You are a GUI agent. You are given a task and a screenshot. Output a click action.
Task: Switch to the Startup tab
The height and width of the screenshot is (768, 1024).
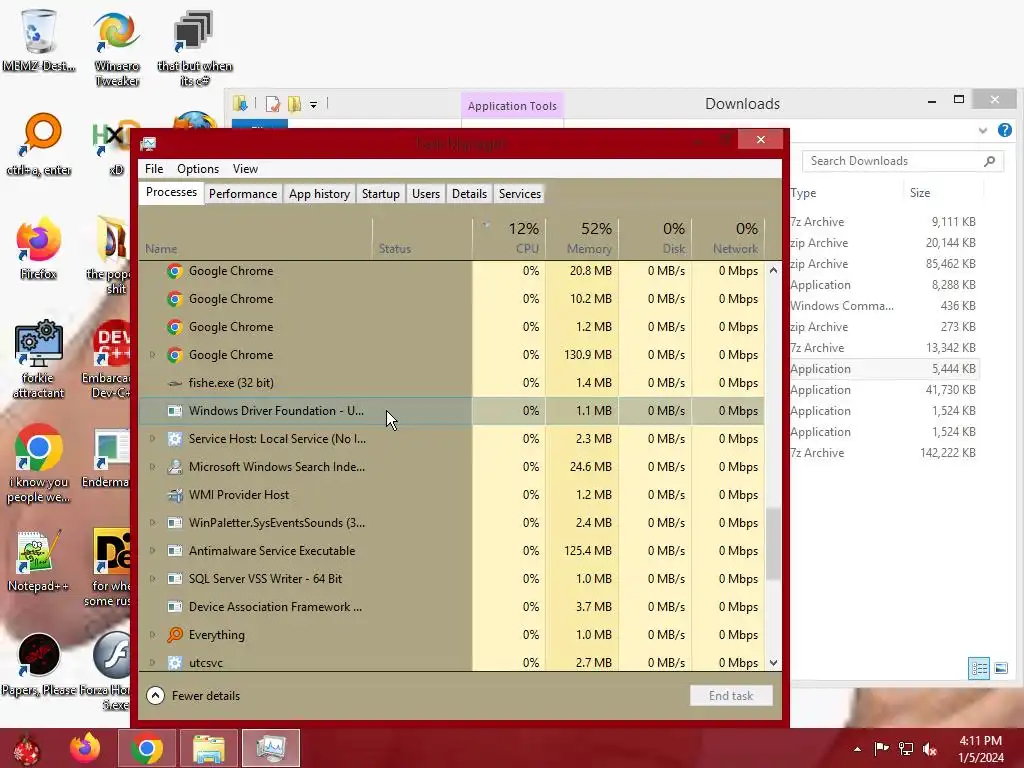point(381,194)
